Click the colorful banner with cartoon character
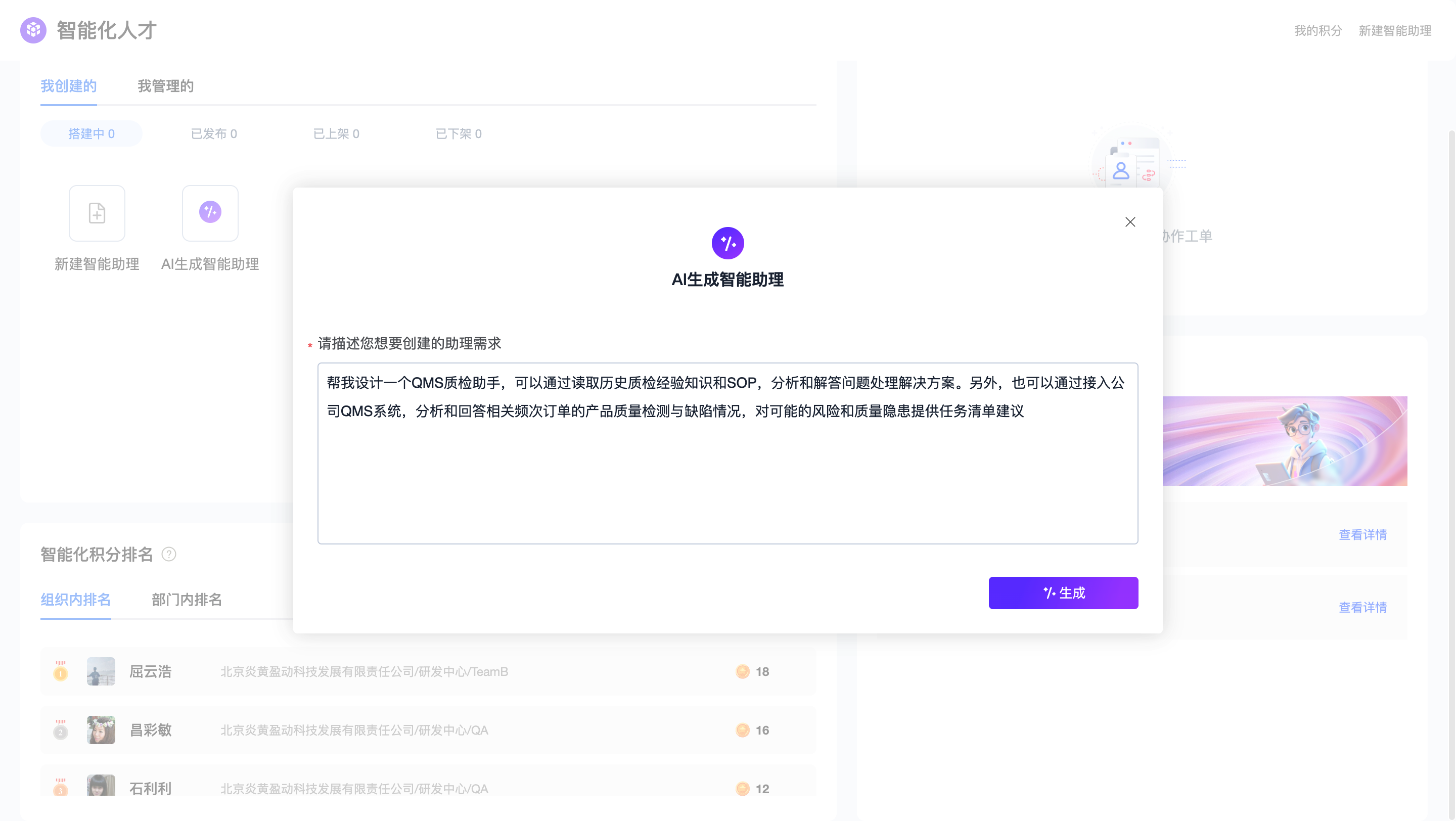The width and height of the screenshot is (1456, 821). [x=1285, y=441]
